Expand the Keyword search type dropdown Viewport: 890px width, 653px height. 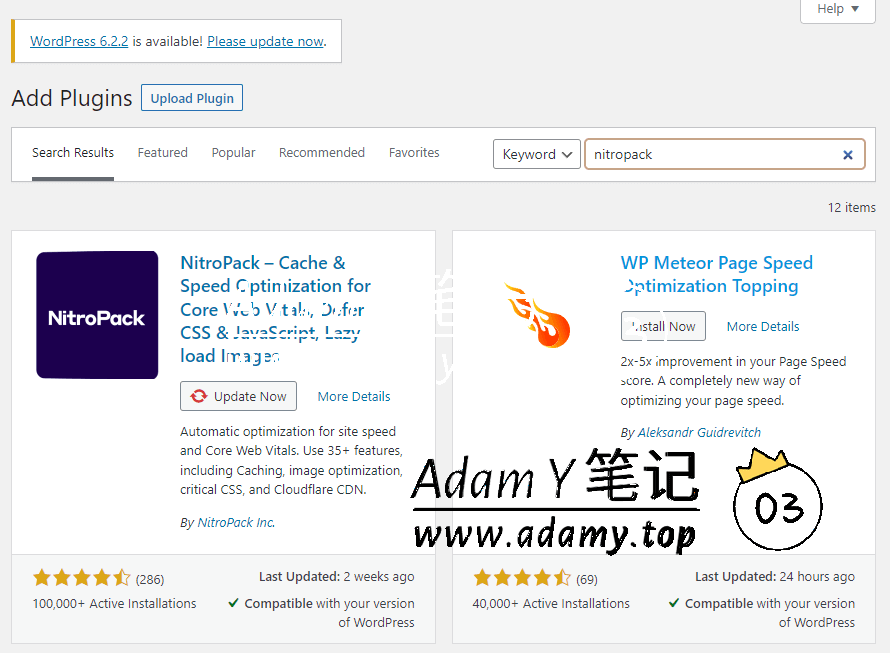pyautogui.click(x=537, y=154)
